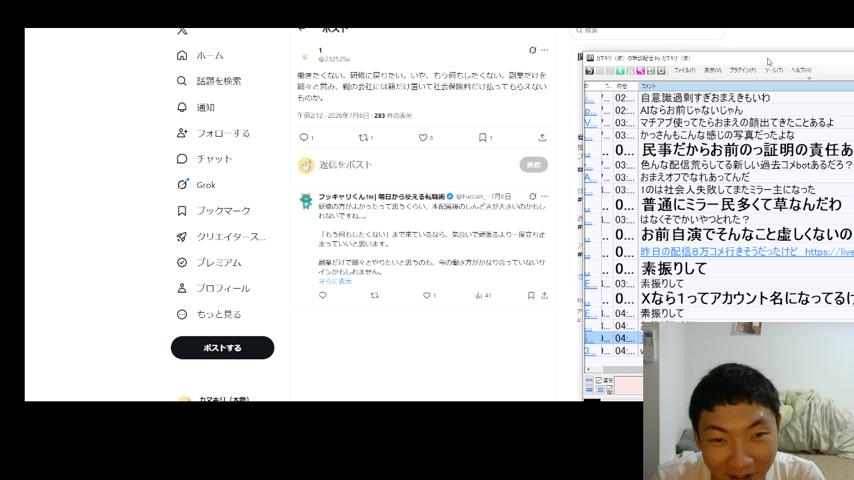Open プラグイン(P) menu in comment viewer
Screen dimensions: 854x480
coord(742,70)
